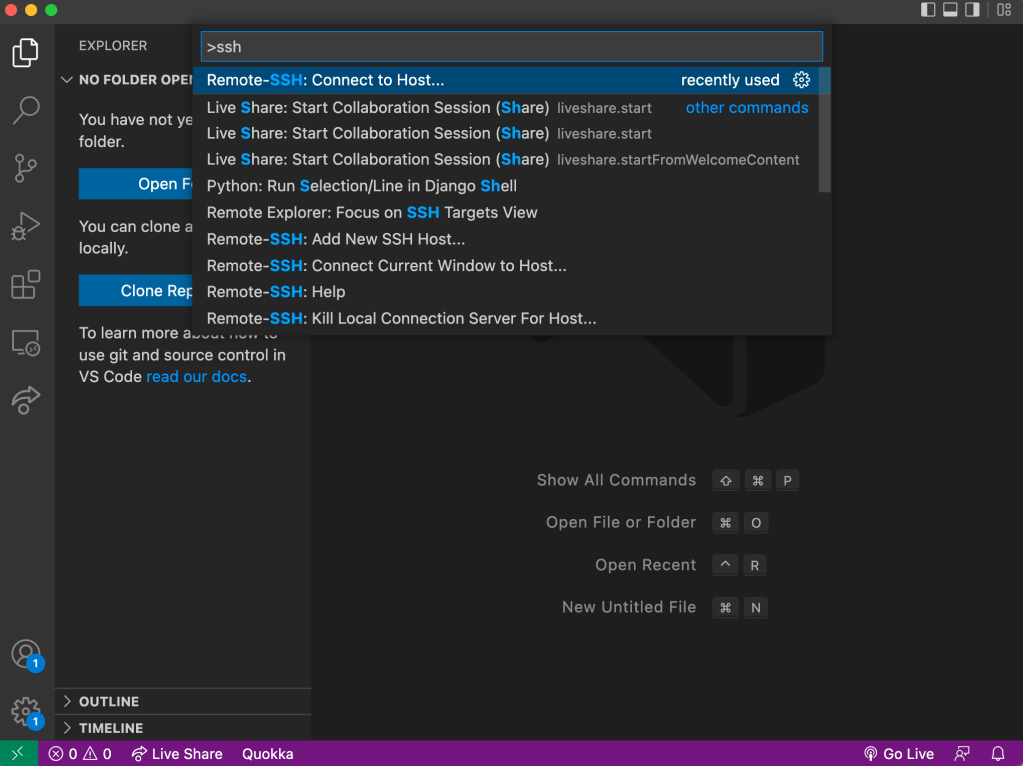
Task: Open the Accounts icon with badge
Action: [26, 655]
